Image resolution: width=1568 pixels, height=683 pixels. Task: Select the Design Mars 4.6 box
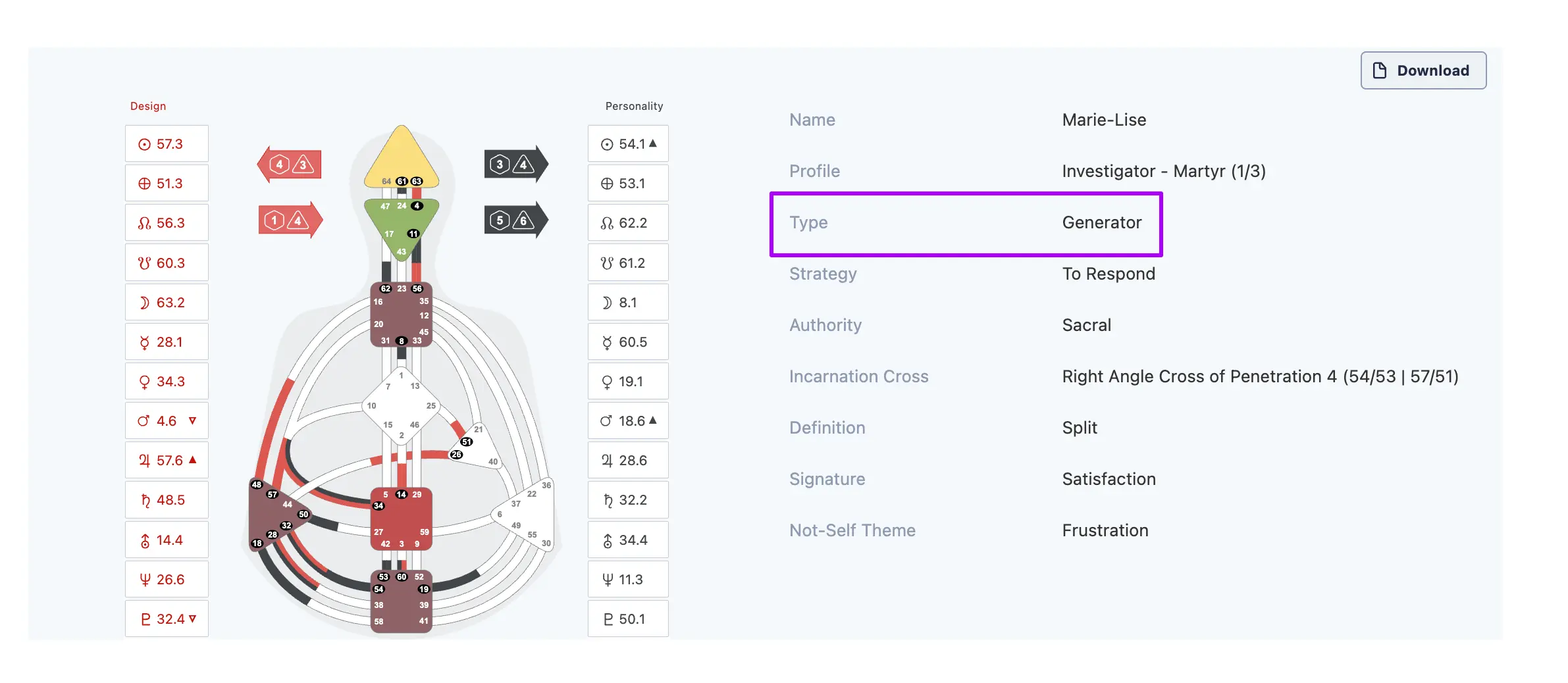click(x=167, y=421)
